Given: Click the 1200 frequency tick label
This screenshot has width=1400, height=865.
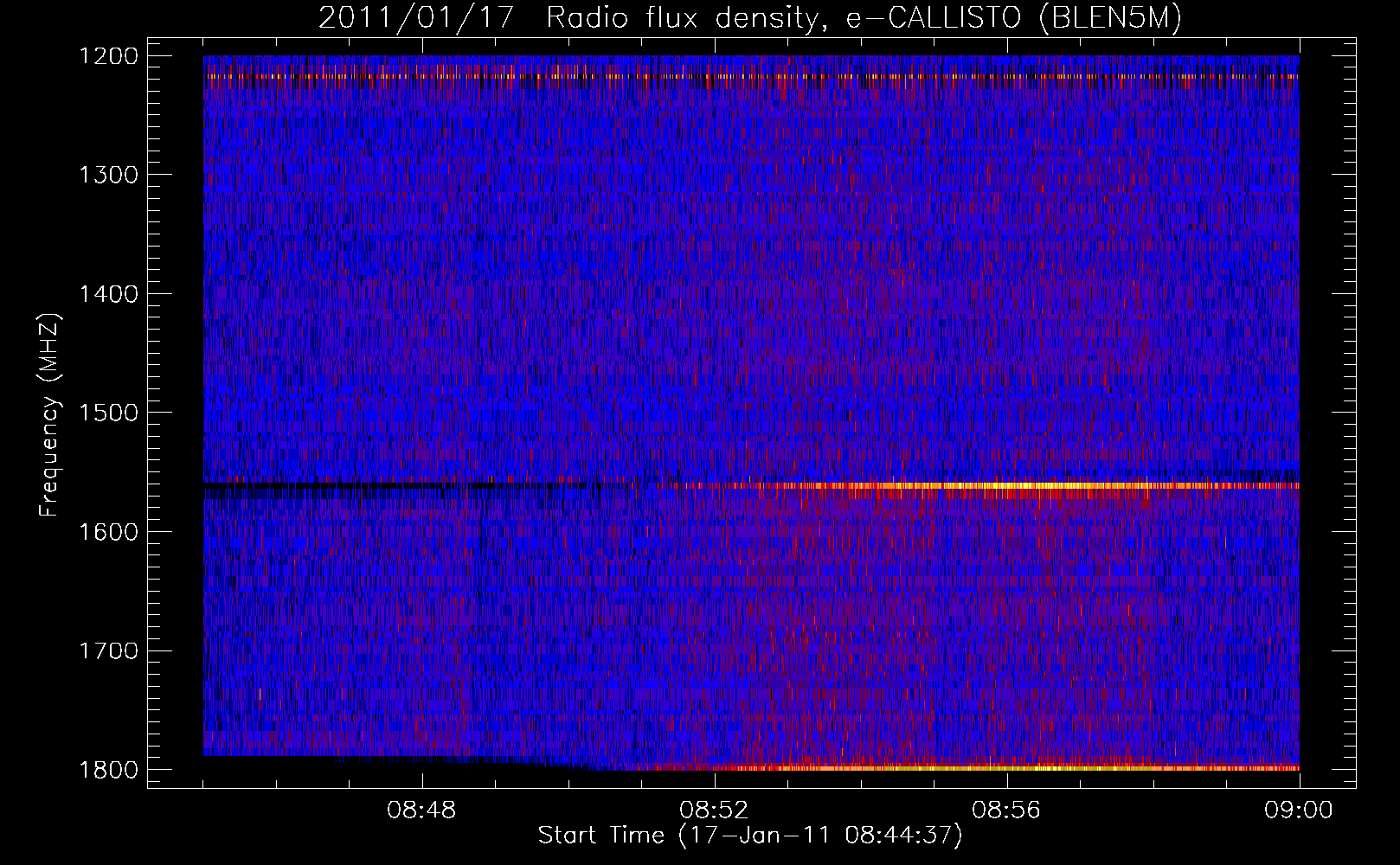Looking at the screenshot, I should tap(108, 56).
